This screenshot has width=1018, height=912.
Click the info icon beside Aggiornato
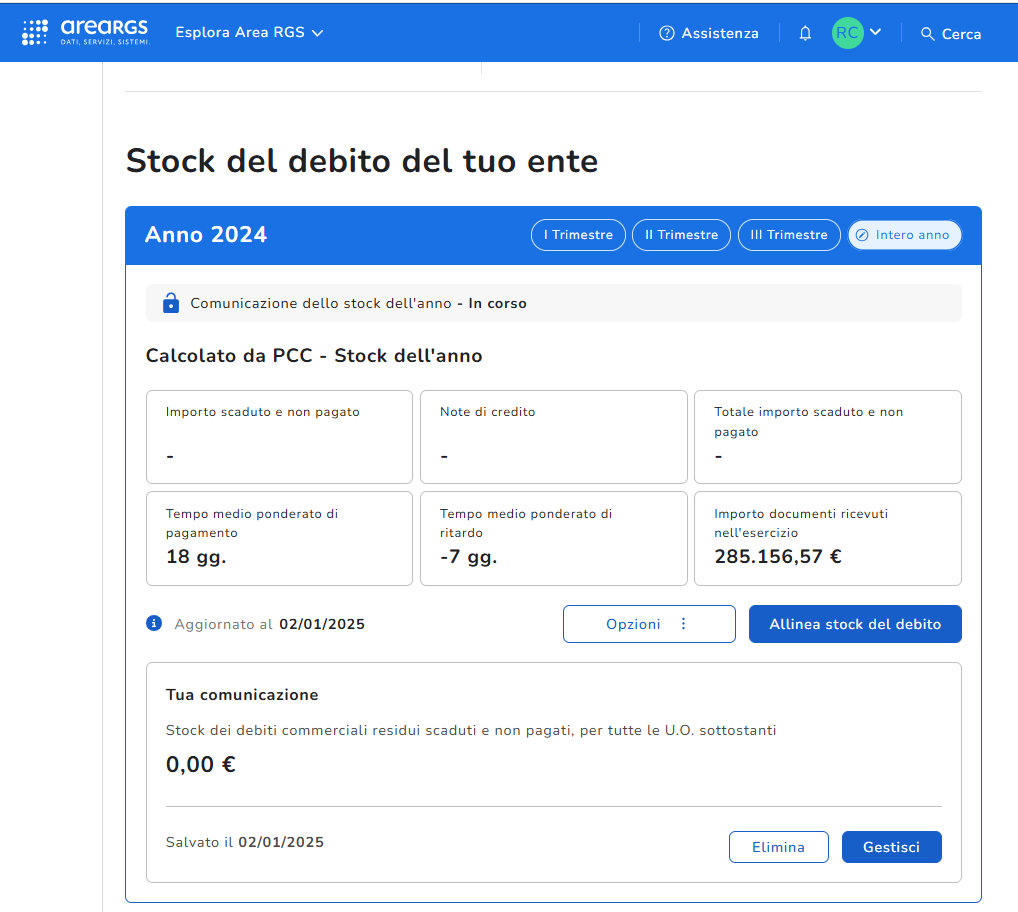[x=154, y=624]
